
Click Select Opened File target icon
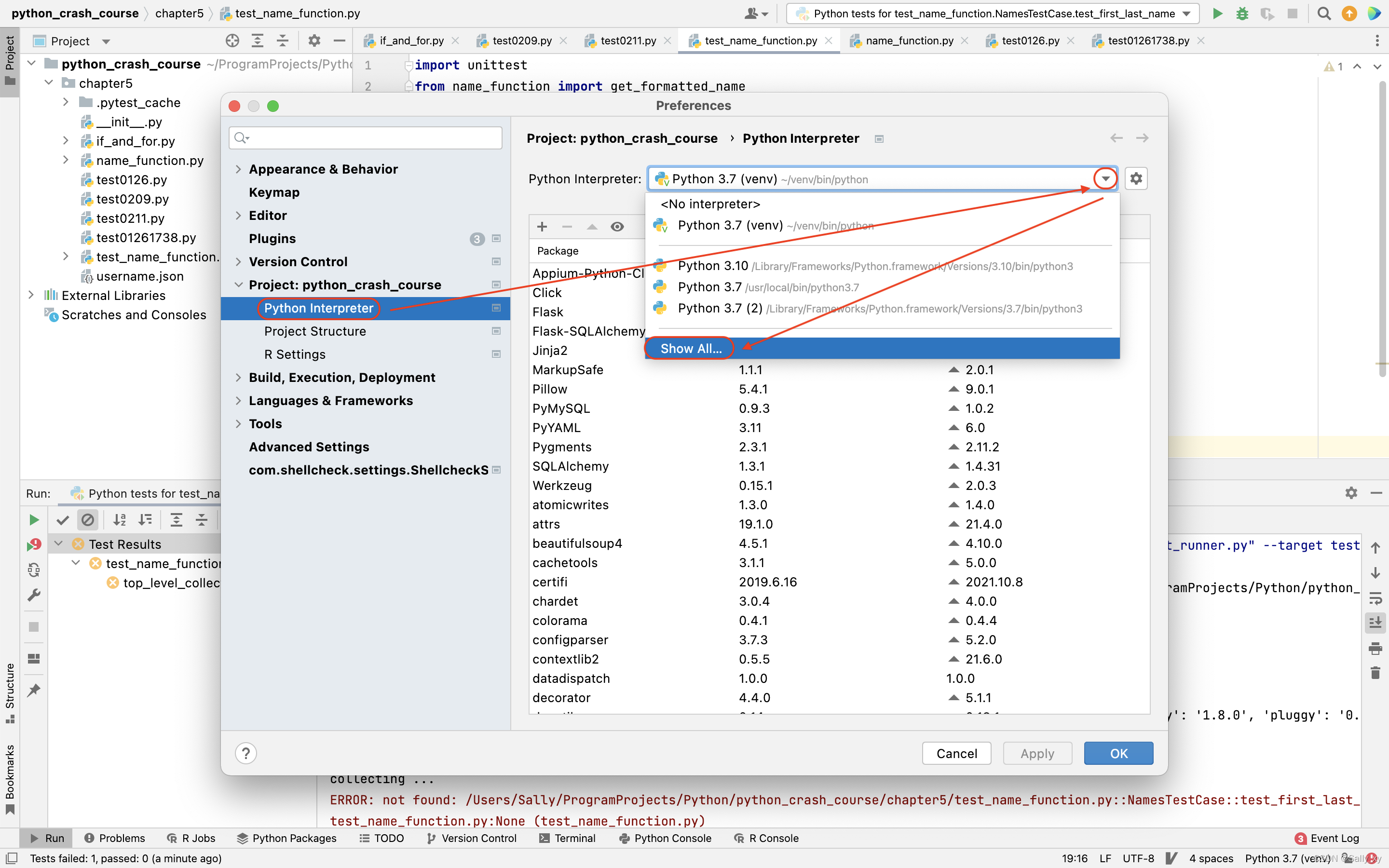(x=232, y=41)
